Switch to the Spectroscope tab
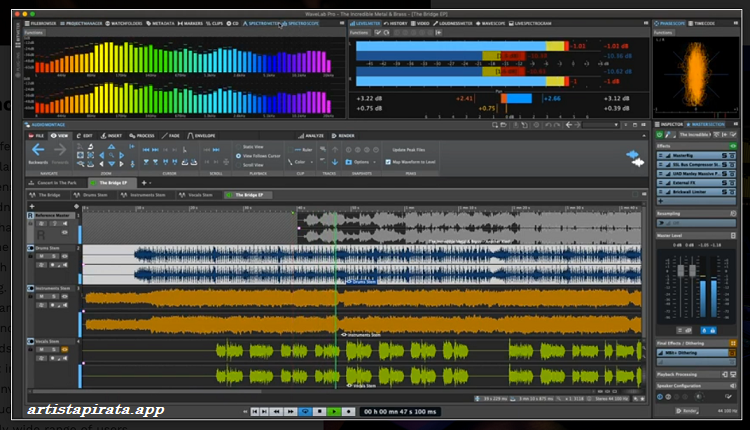The width and height of the screenshot is (750, 430). [300, 23]
